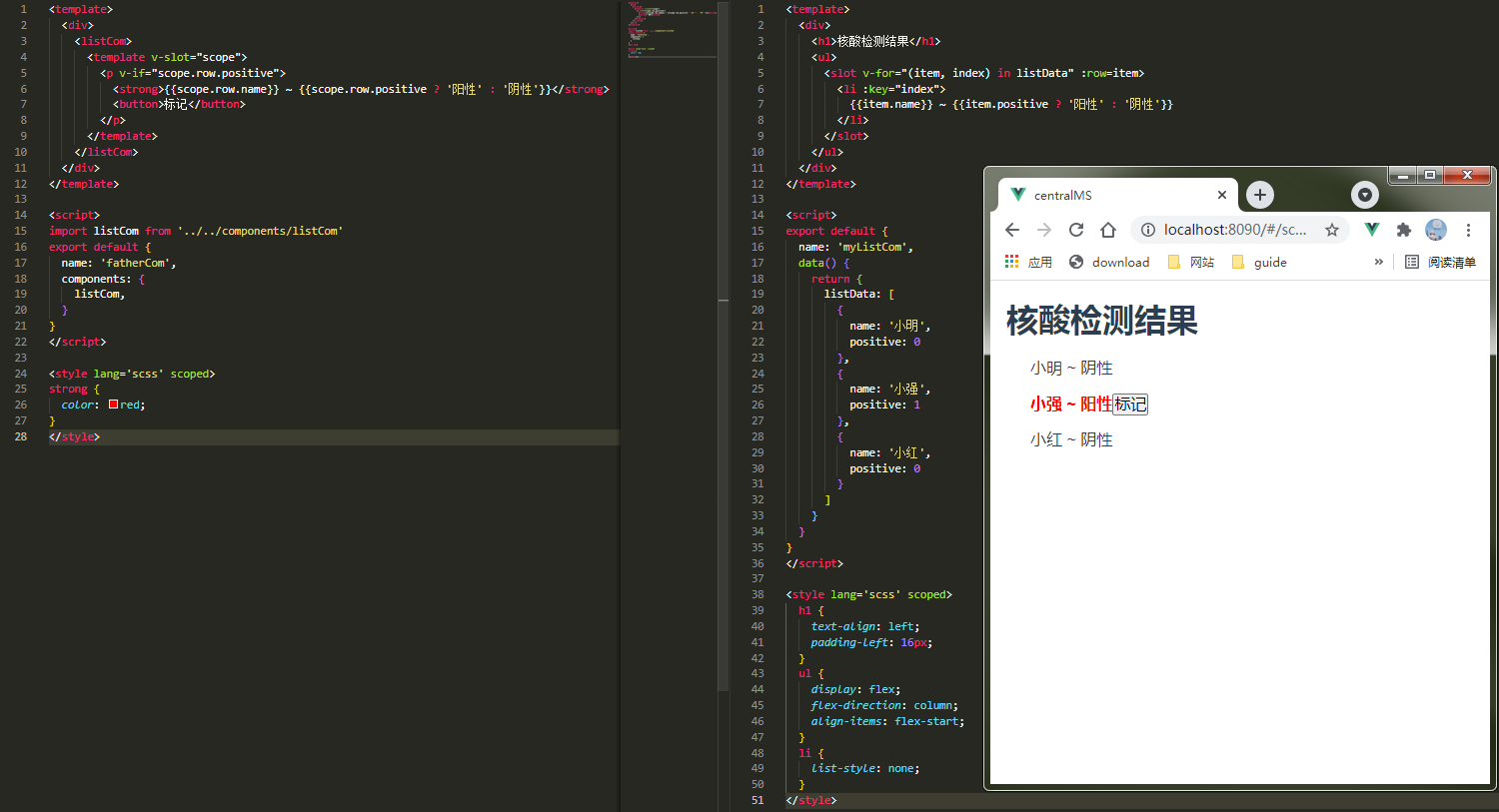Viewport: 1499px width, 812px height.
Task: Click the forward navigation arrow in Chrome
Action: (x=1044, y=230)
